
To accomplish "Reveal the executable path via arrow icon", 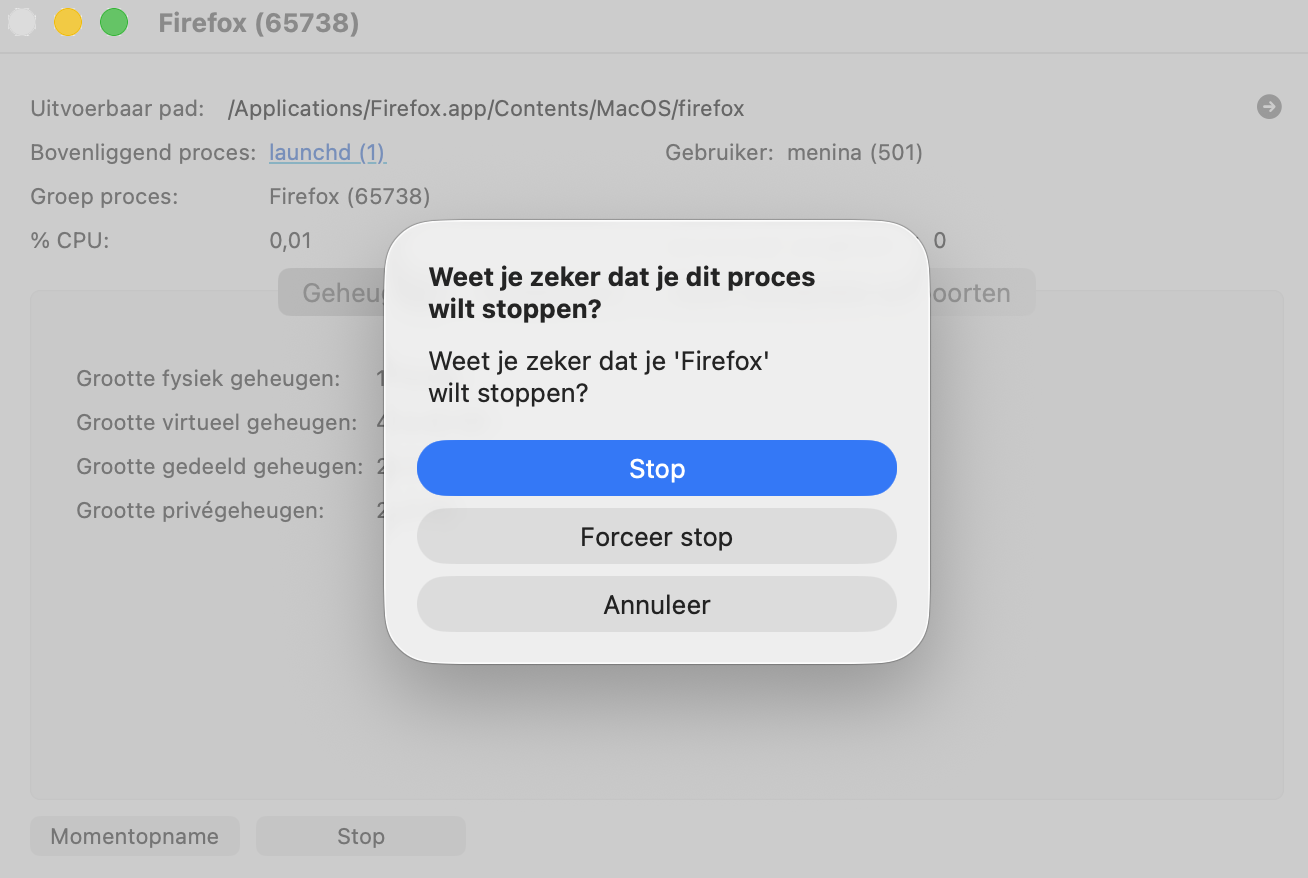I will (x=1269, y=107).
